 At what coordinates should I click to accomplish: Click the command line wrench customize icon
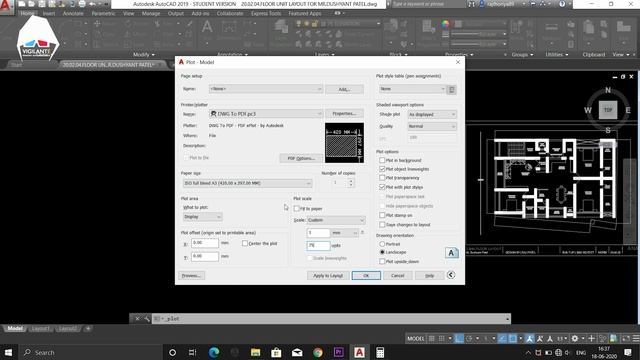147,319
